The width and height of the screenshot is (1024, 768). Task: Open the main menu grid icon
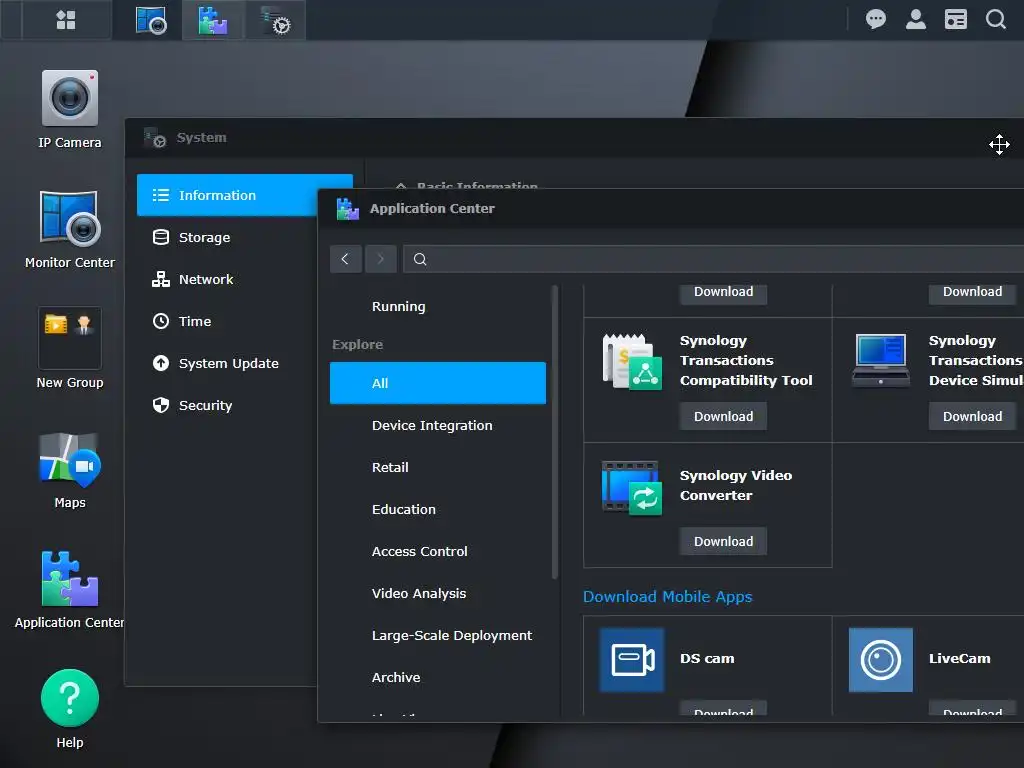click(x=66, y=20)
